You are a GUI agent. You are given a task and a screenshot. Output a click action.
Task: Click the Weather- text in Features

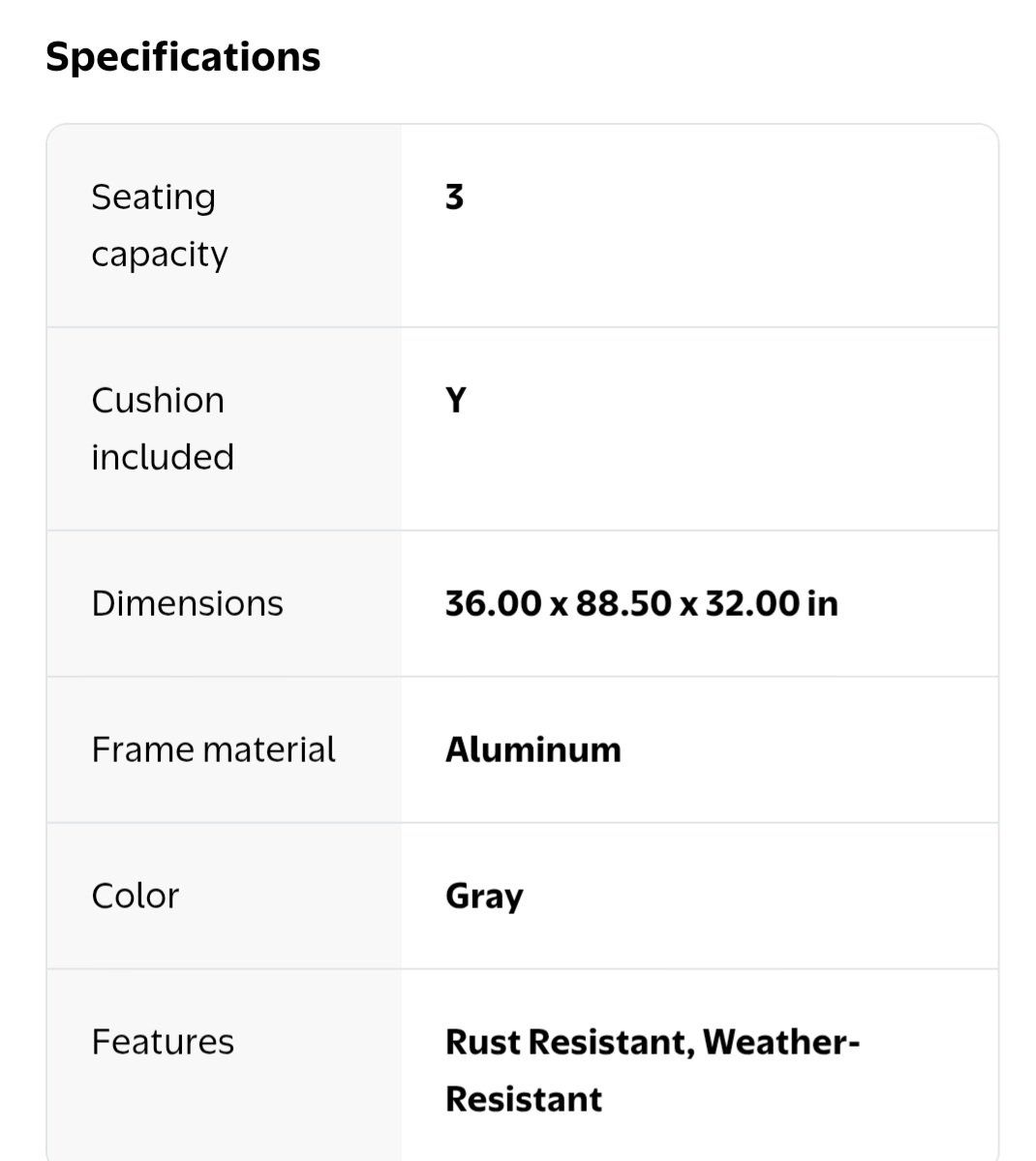[781, 1042]
